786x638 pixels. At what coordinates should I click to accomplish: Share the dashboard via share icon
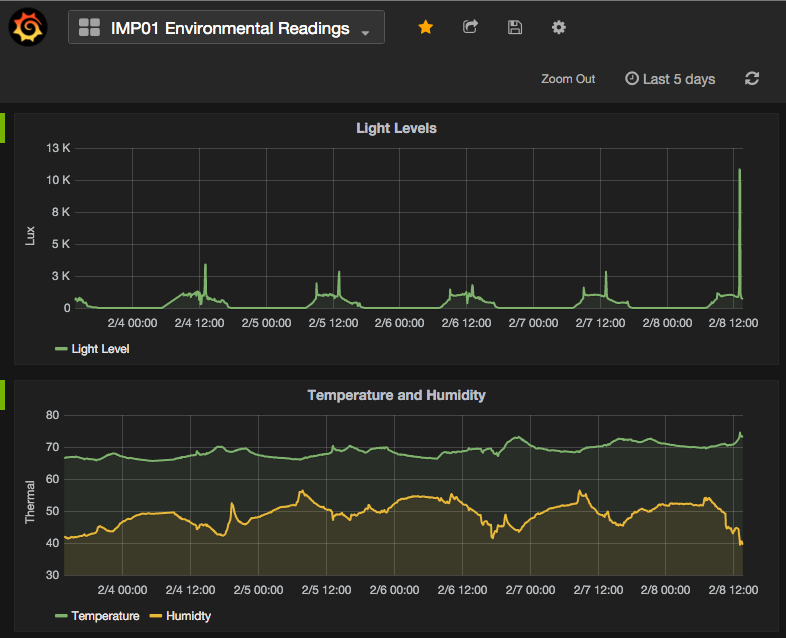point(470,28)
